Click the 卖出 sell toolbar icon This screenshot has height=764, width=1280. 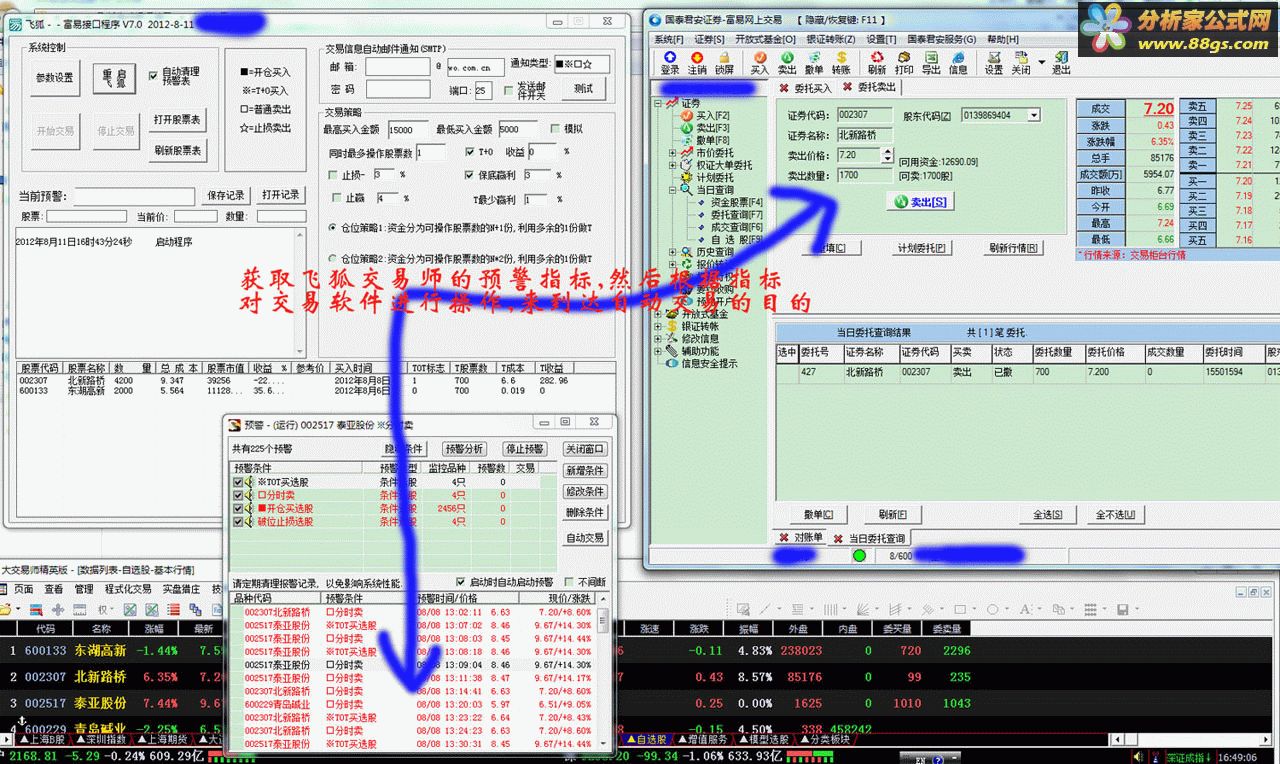pos(787,63)
